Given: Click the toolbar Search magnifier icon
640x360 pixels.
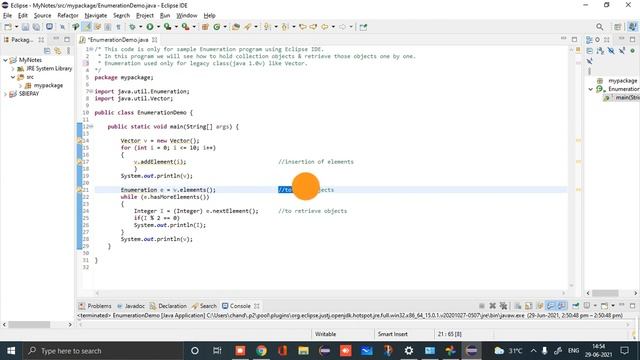Looking at the screenshot, I should tap(600, 27).
